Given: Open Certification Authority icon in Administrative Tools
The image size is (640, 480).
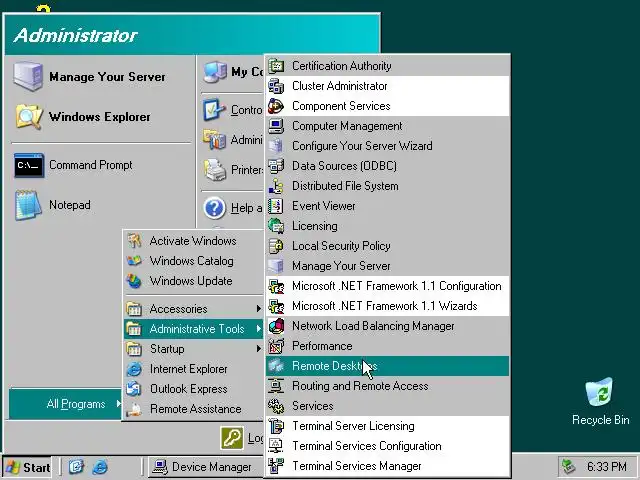Looking at the screenshot, I should pyautogui.click(x=276, y=66).
